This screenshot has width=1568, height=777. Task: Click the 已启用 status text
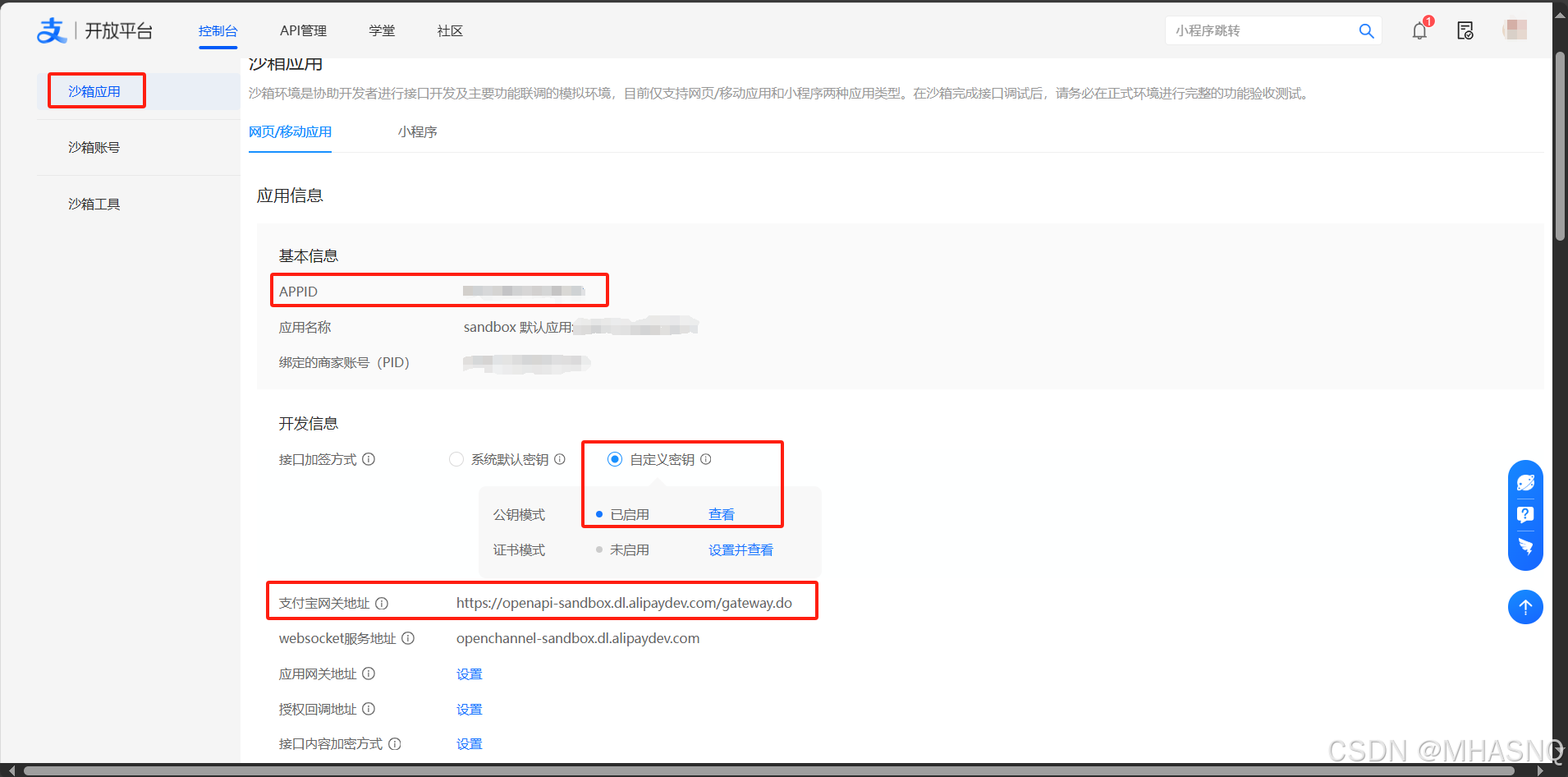pos(630,514)
